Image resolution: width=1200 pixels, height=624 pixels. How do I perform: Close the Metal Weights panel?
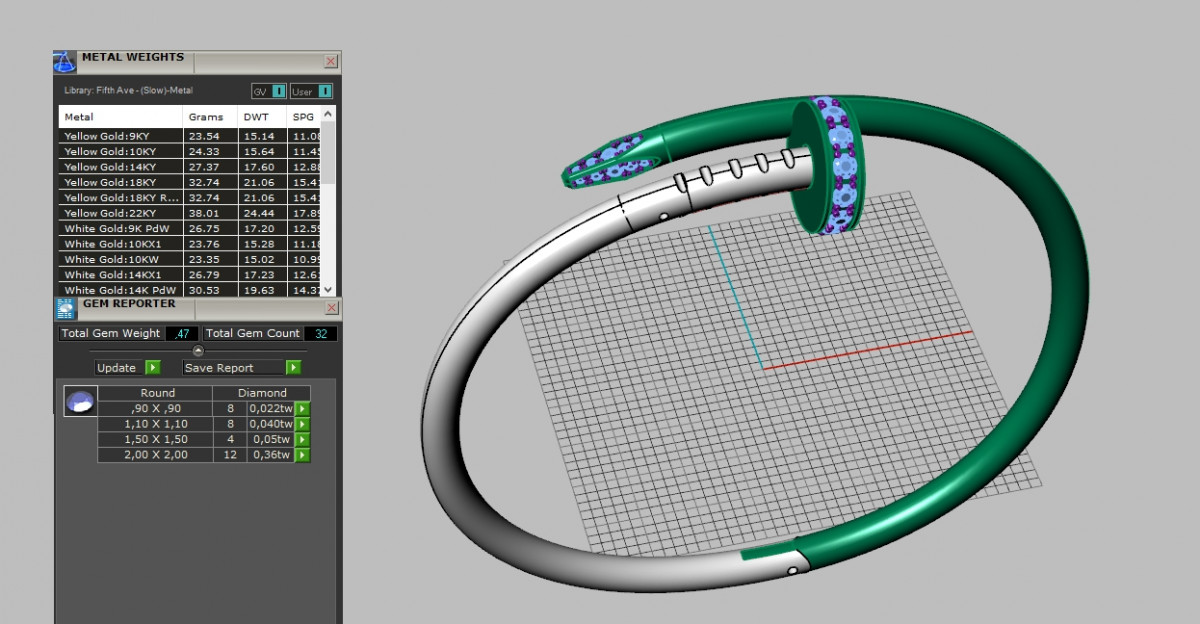point(331,62)
